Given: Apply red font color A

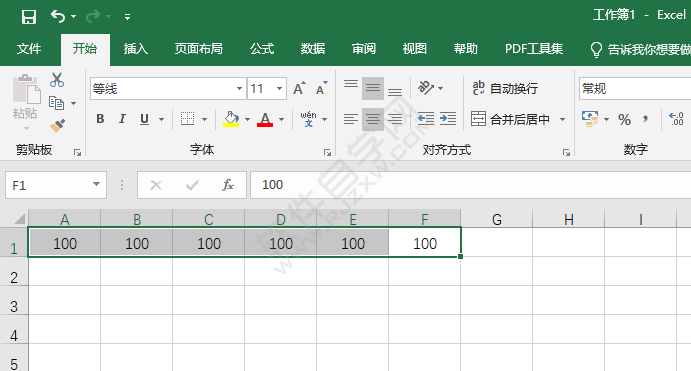Looking at the screenshot, I should pos(265,119).
